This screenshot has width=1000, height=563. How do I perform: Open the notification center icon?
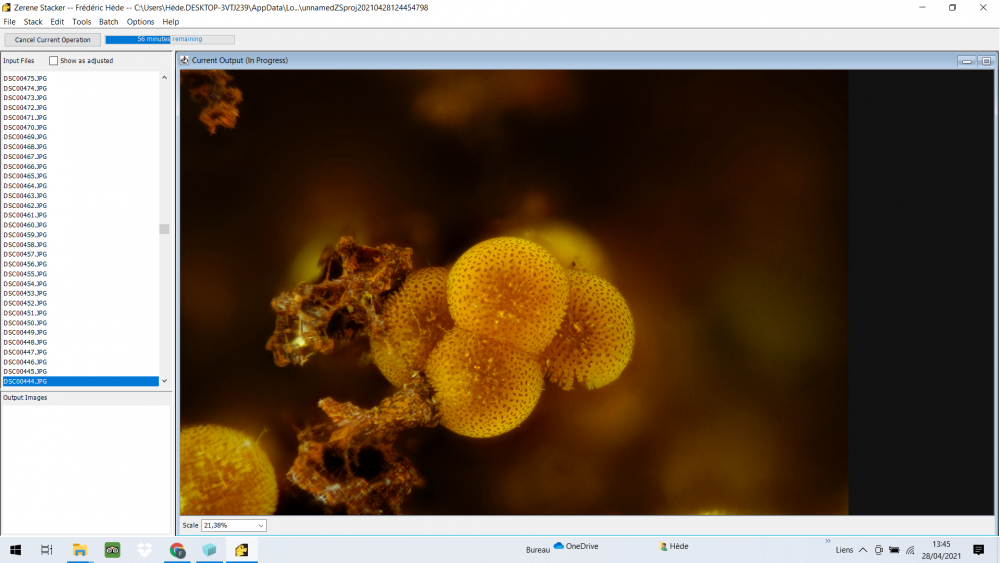(x=978, y=549)
